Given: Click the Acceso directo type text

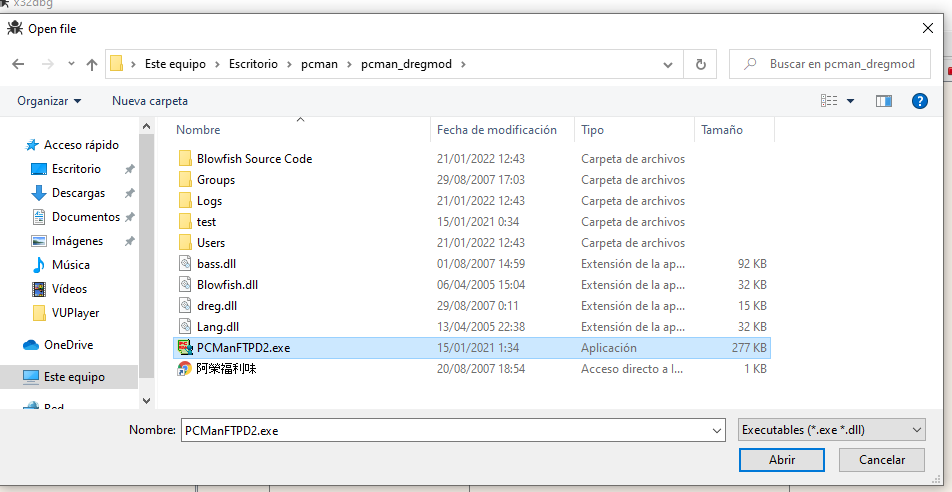Looking at the screenshot, I should tap(633, 369).
